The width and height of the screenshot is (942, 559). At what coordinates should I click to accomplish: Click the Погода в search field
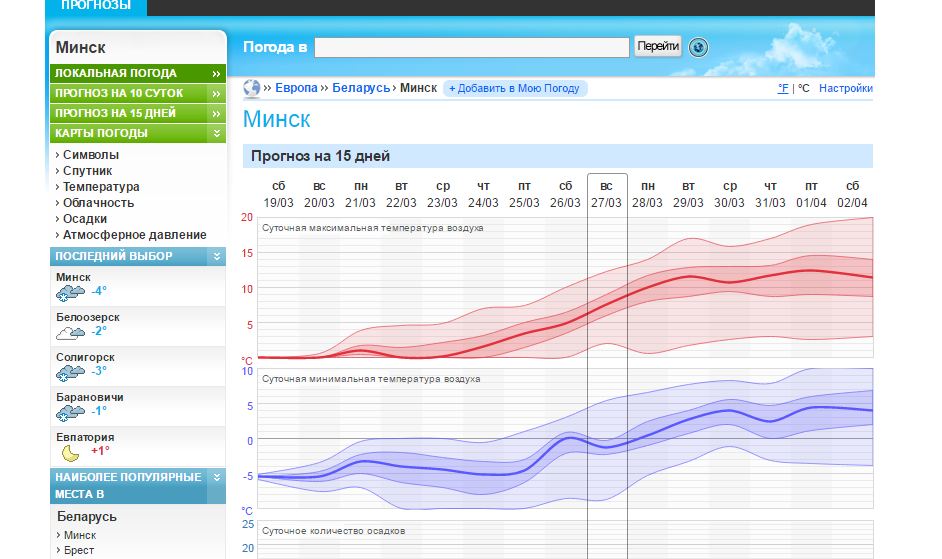471,47
